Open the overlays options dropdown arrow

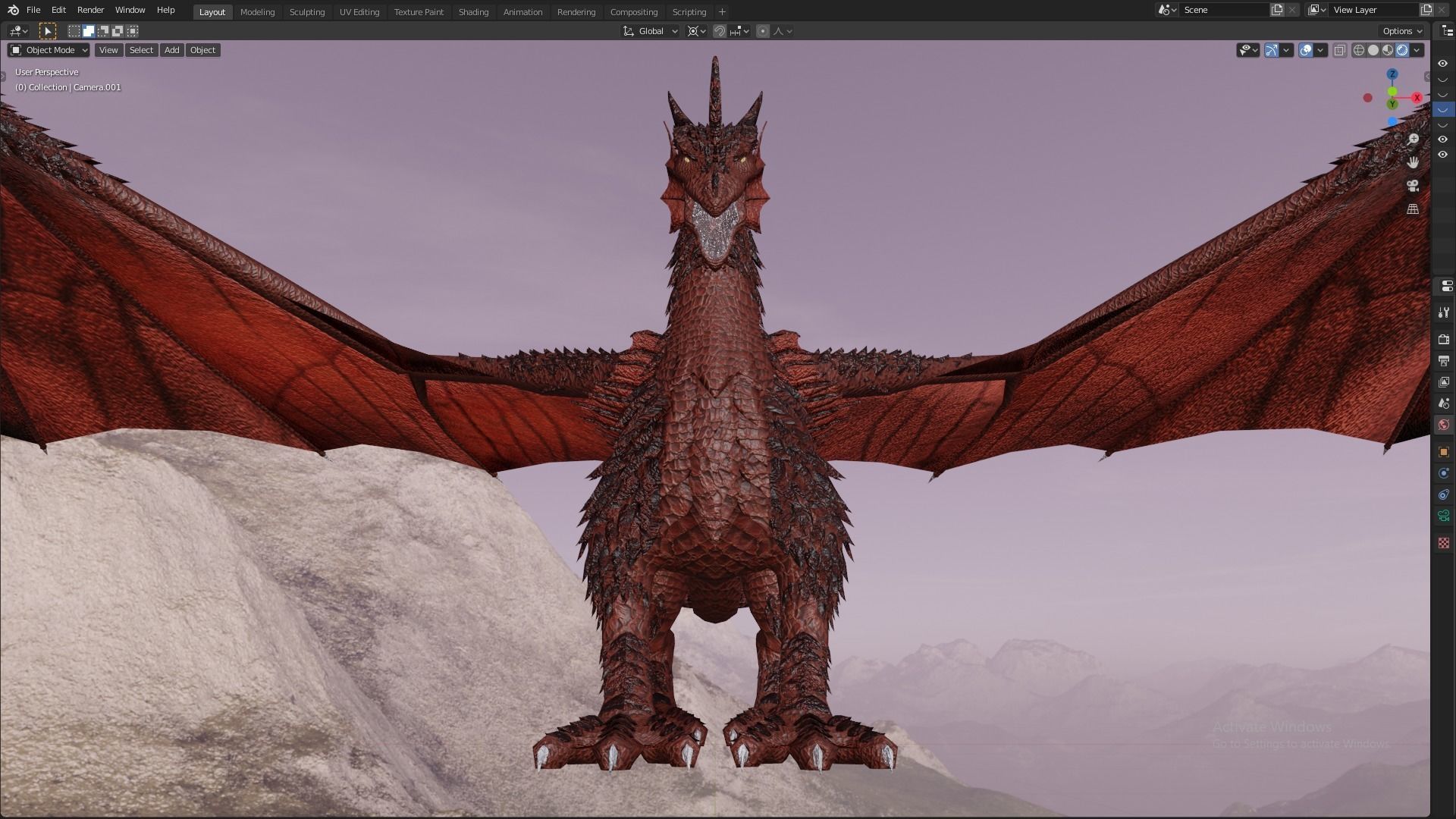pos(1320,50)
